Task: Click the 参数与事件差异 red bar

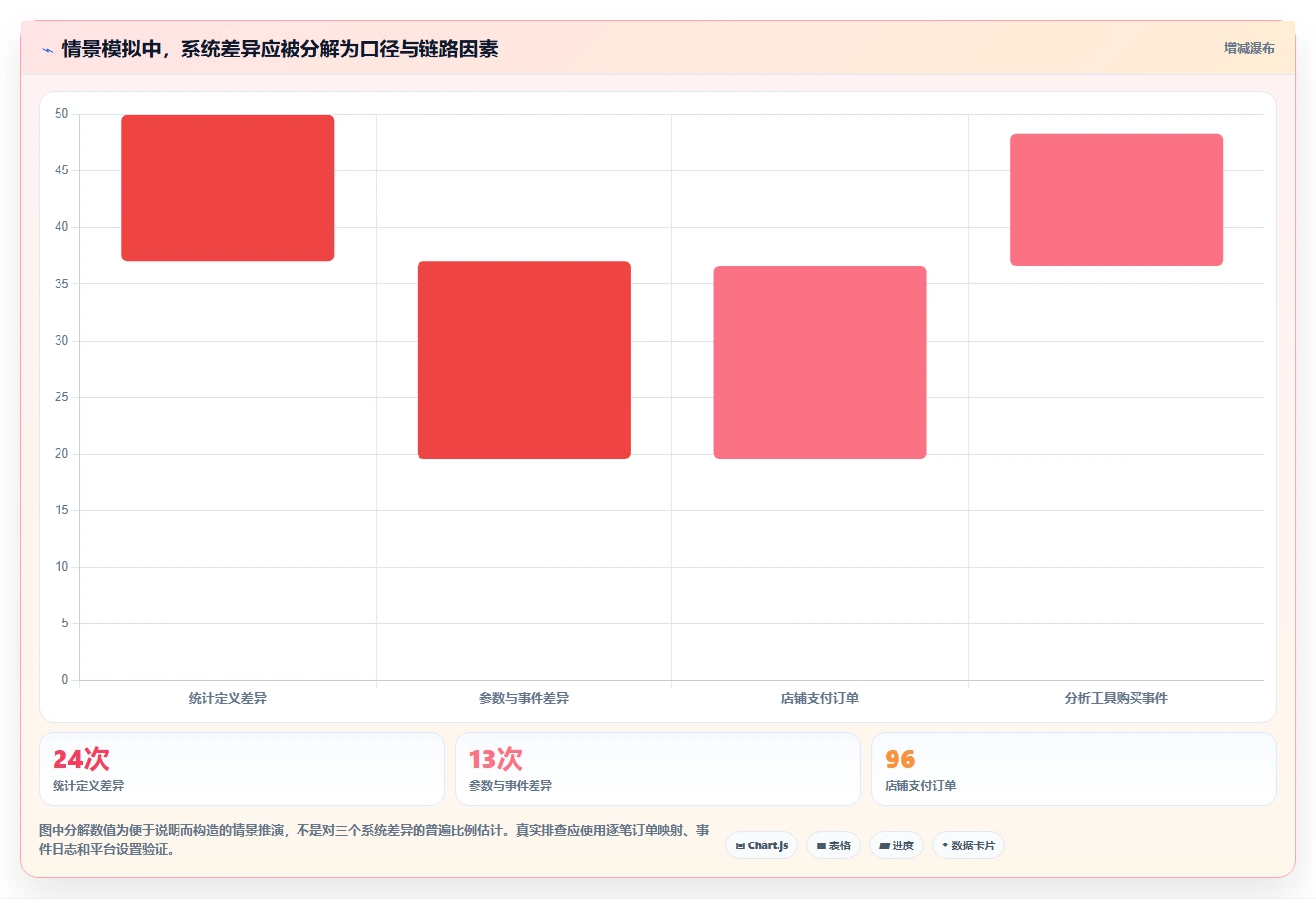Action: point(524,360)
